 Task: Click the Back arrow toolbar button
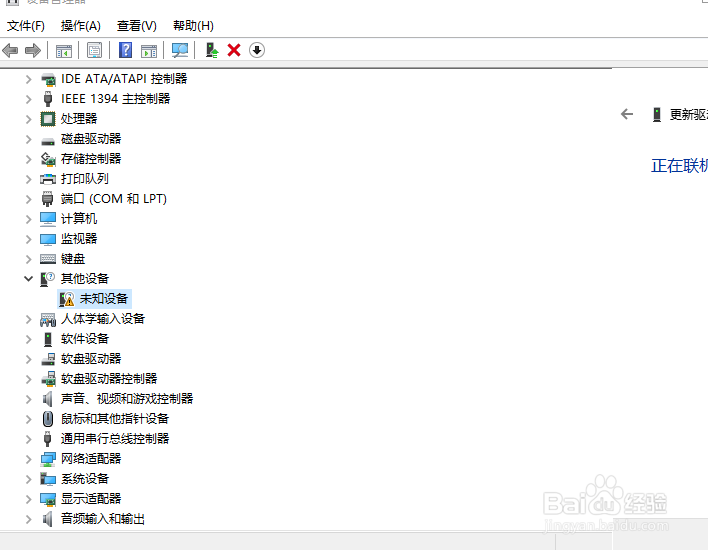click(x=10, y=50)
